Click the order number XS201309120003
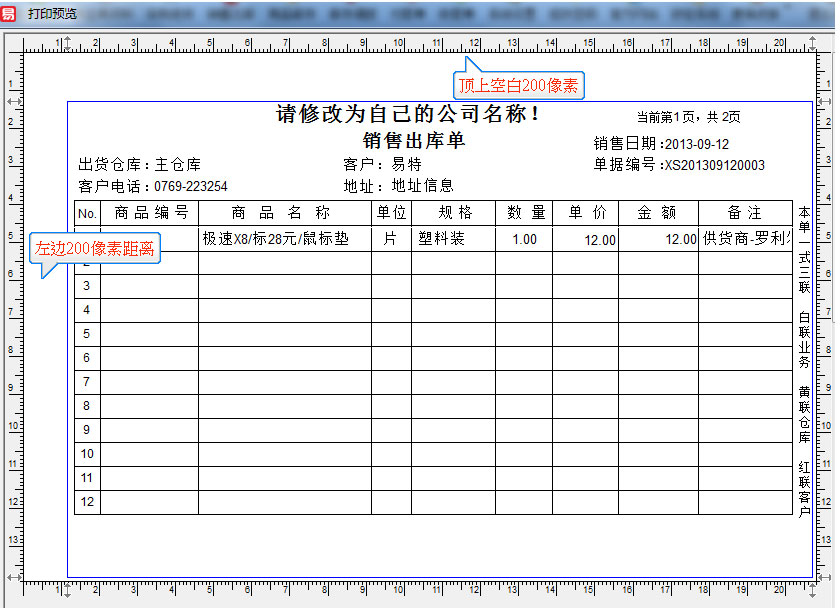 pos(715,165)
